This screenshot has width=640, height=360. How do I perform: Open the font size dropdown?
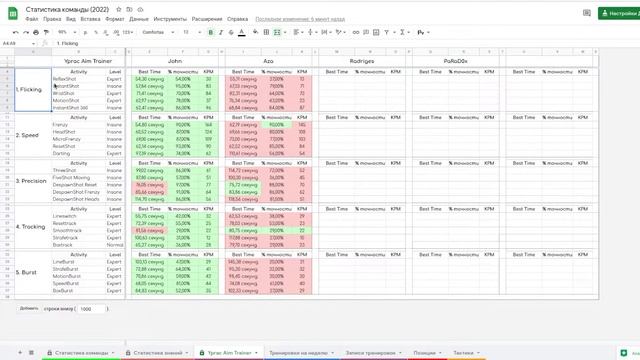coord(191,32)
